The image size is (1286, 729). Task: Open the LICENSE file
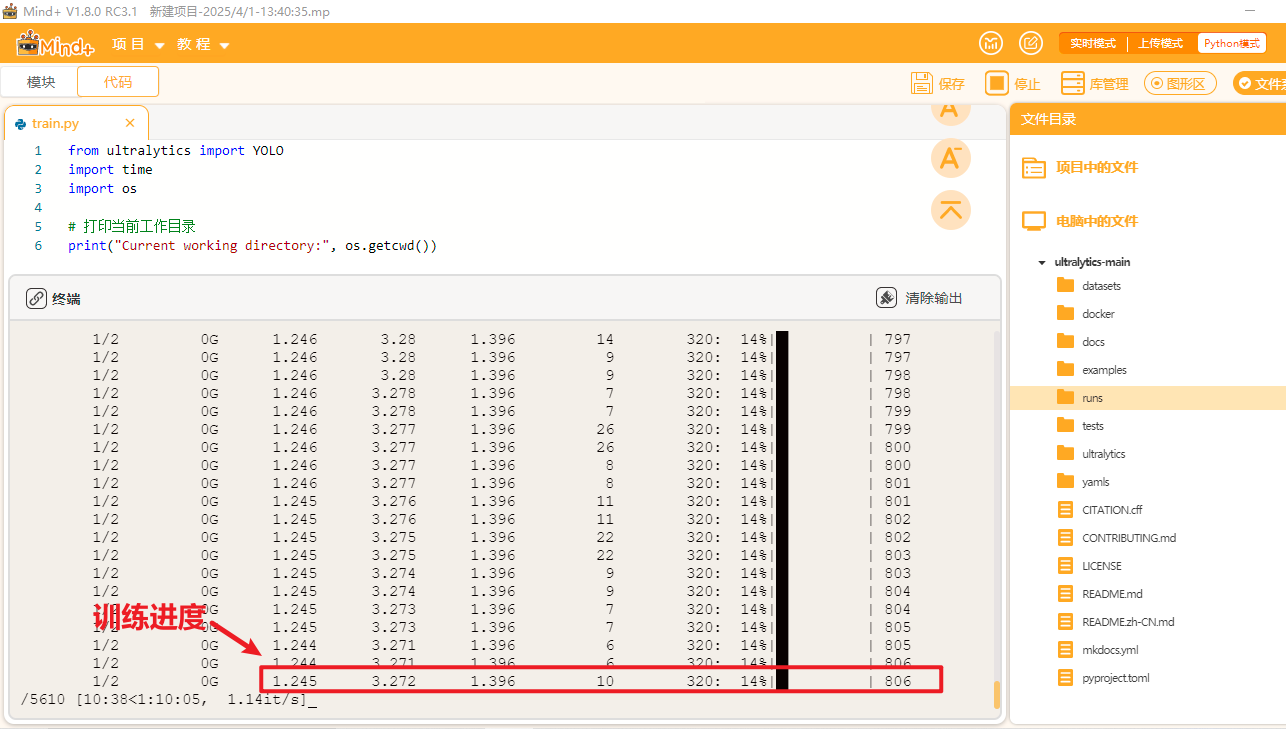(1089, 566)
